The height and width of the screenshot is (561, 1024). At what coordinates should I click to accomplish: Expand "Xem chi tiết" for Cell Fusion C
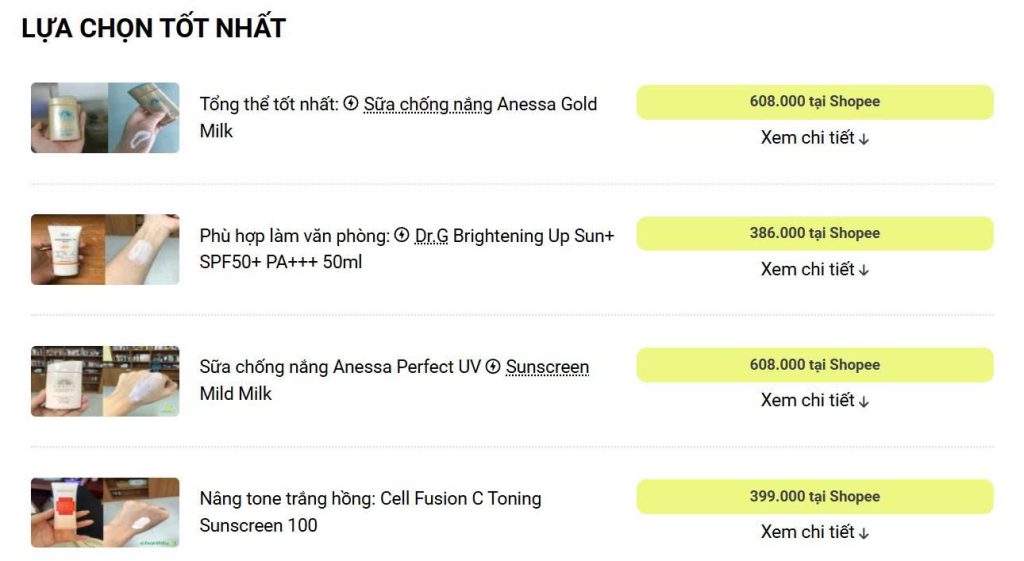815,532
